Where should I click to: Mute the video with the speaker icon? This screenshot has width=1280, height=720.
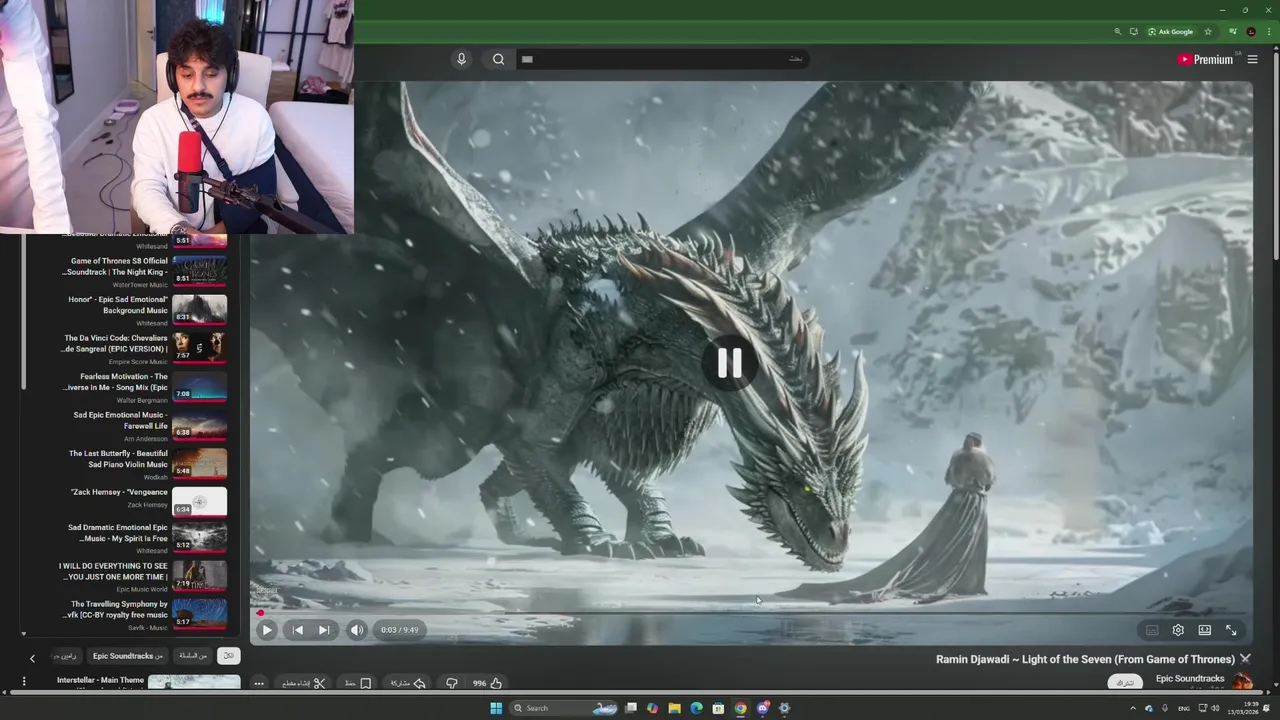pos(357,630)
